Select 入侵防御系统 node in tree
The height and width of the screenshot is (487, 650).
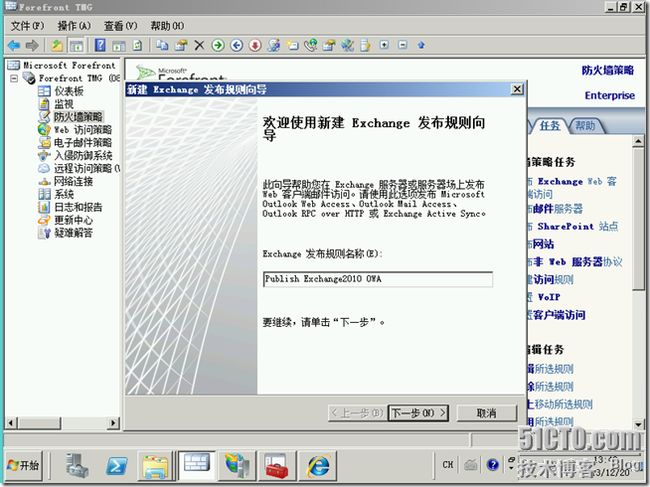(x=83, y=155)
